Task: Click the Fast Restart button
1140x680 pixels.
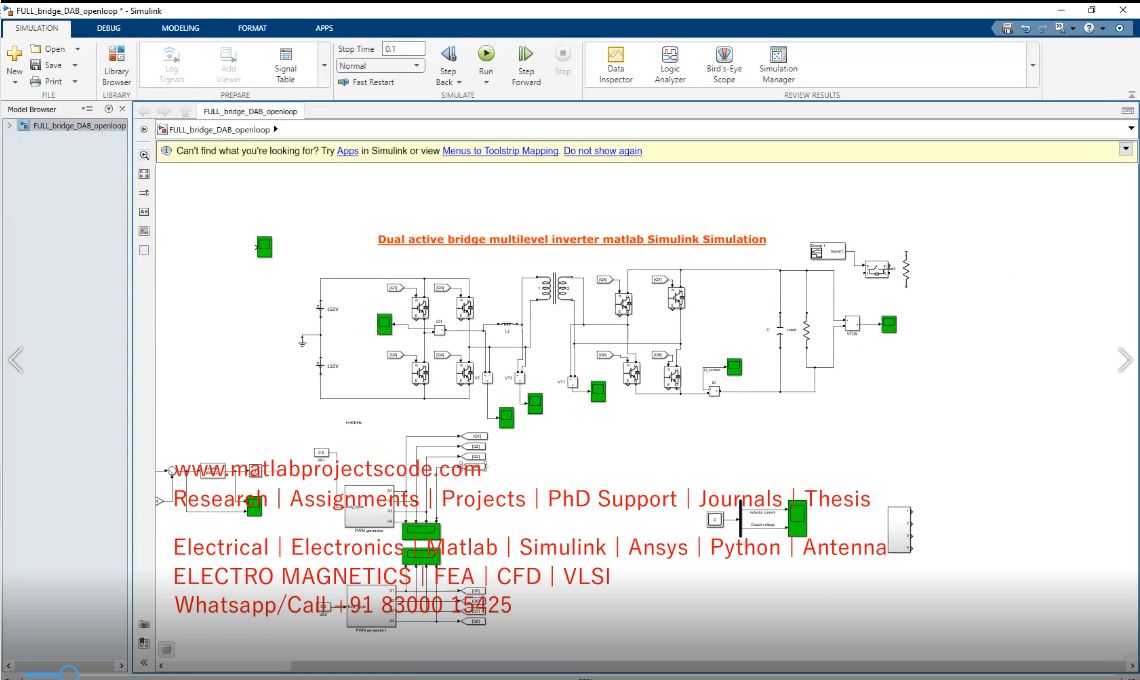Action: pos(366,82)
